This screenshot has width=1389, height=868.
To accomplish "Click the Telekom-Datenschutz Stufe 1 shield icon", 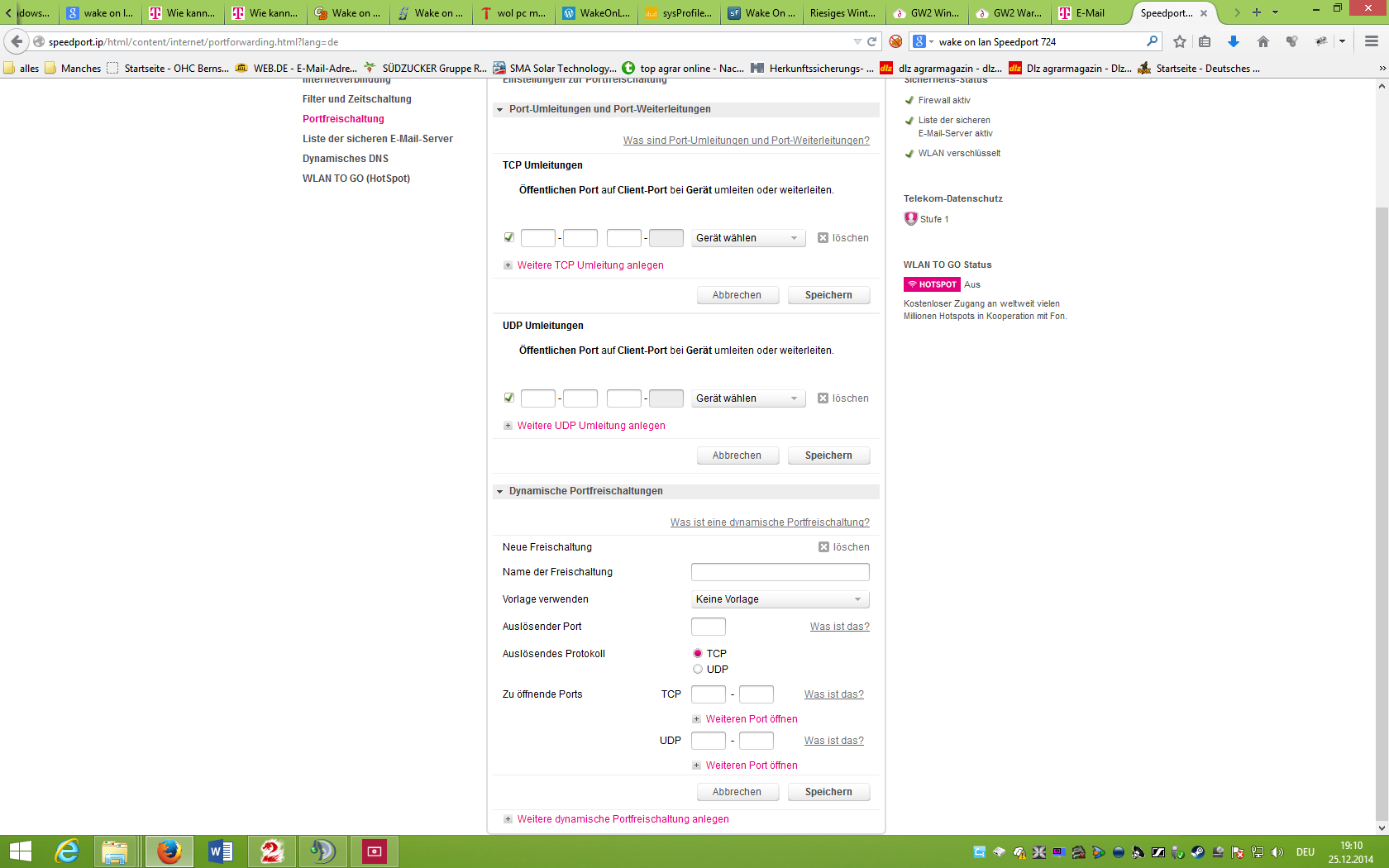I will pos(910,219).
